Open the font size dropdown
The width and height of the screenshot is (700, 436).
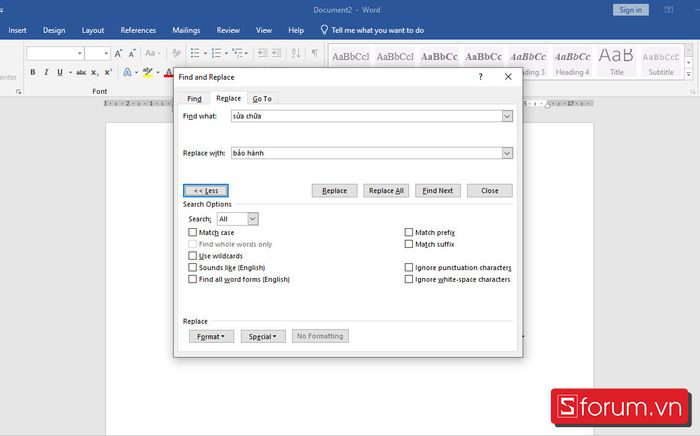(106, 54)
